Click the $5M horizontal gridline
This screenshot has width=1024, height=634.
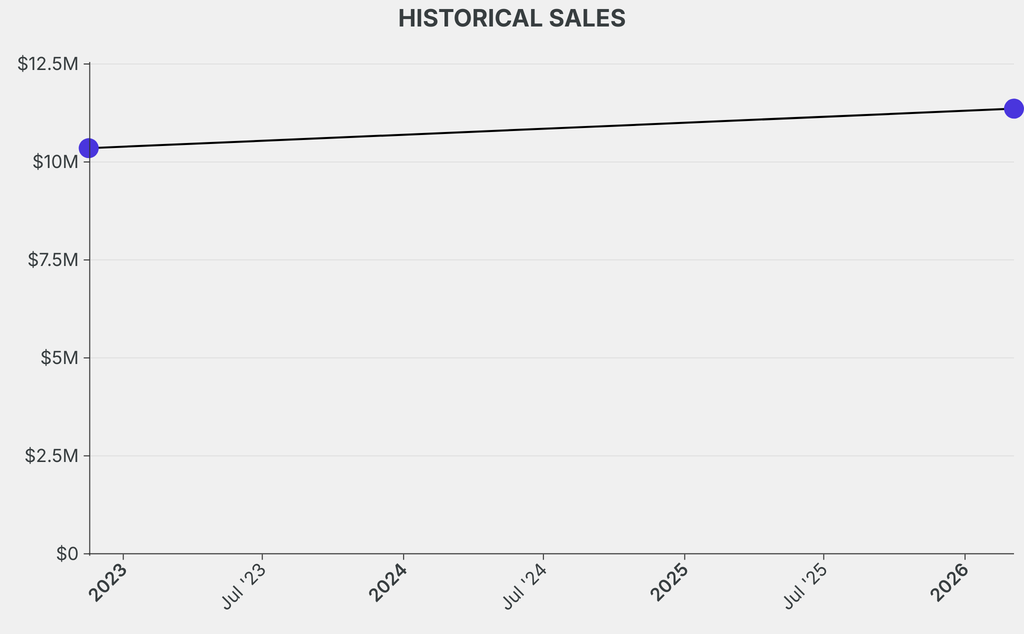[550, 358]
